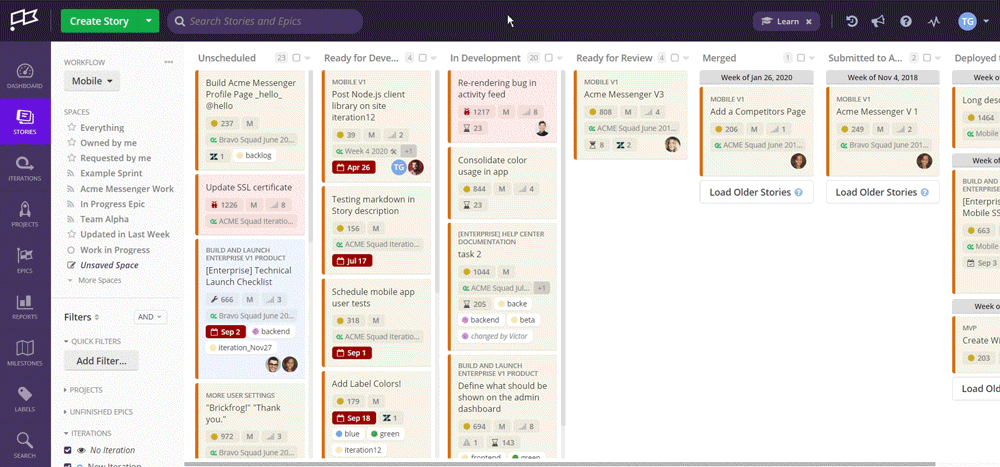Click the green label on Add Label Colors card
1000x467 pixels.
pyautogui.click(x=385, y=434)
